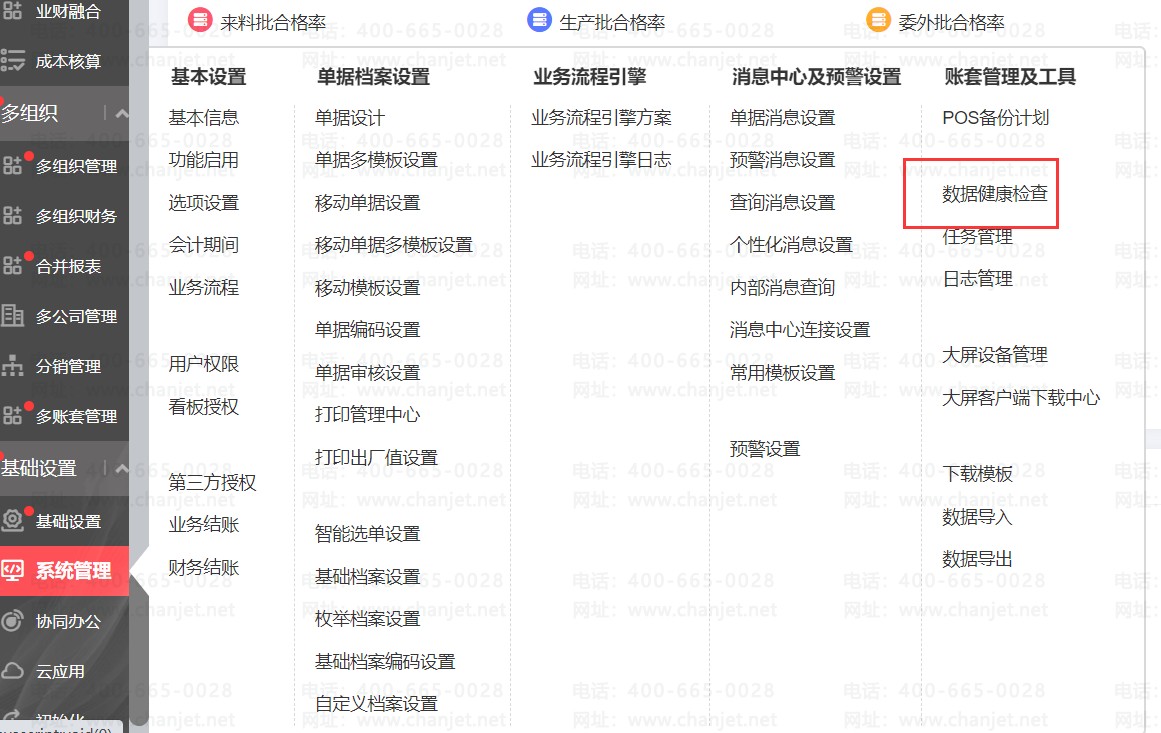Click the 系统管理 monitor icon

(13, 570)
